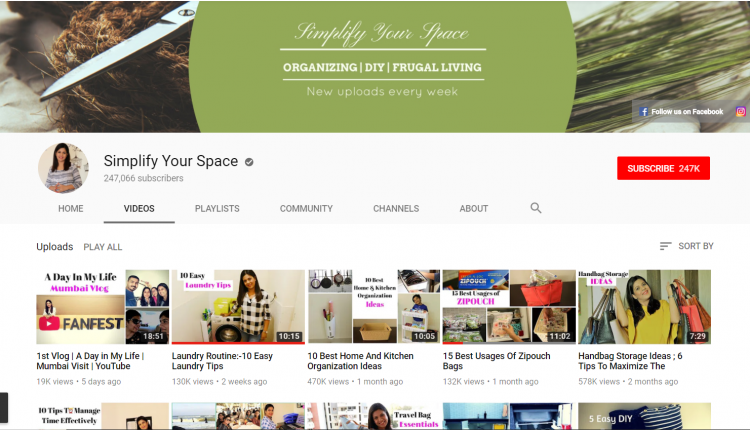Click title 'Handbag Storage Ideas ; 6 Tips'
Screen dimensions: 750x430
click(x=630, y=361)
